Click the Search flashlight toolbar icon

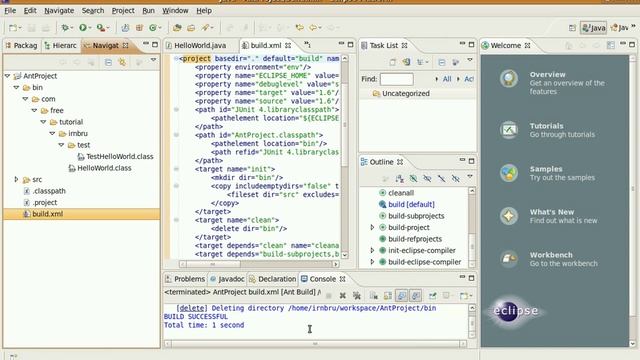[x=205, y=28]
